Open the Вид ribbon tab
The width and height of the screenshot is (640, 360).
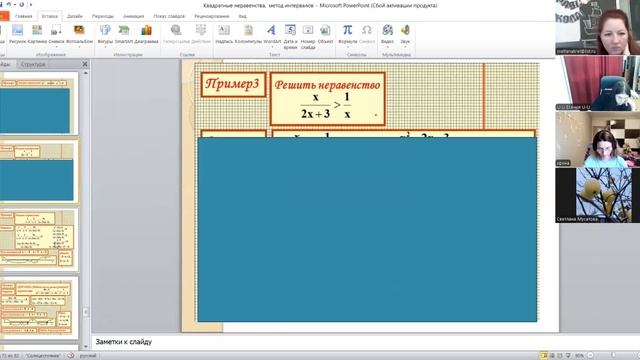tap(242, 16)
